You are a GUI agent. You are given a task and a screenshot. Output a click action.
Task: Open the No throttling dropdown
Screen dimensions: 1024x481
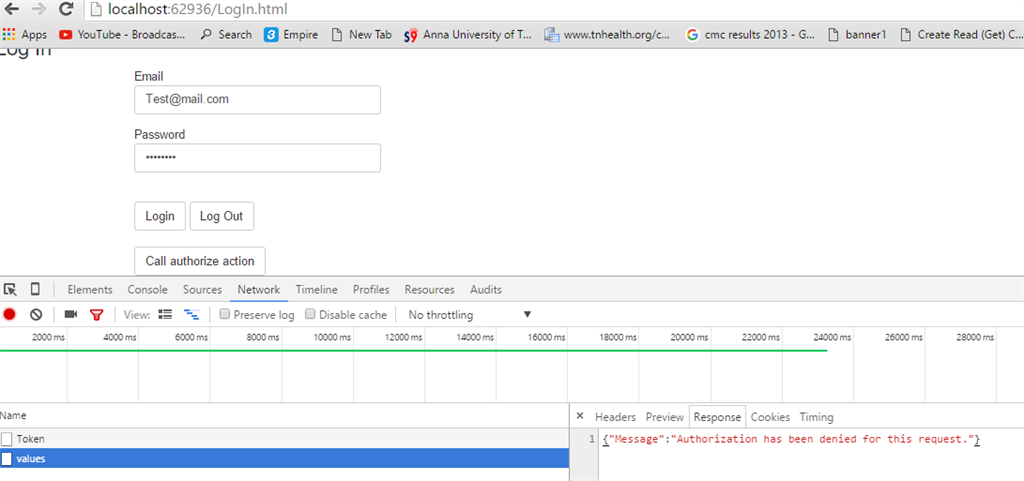click(x=470, y=315)
